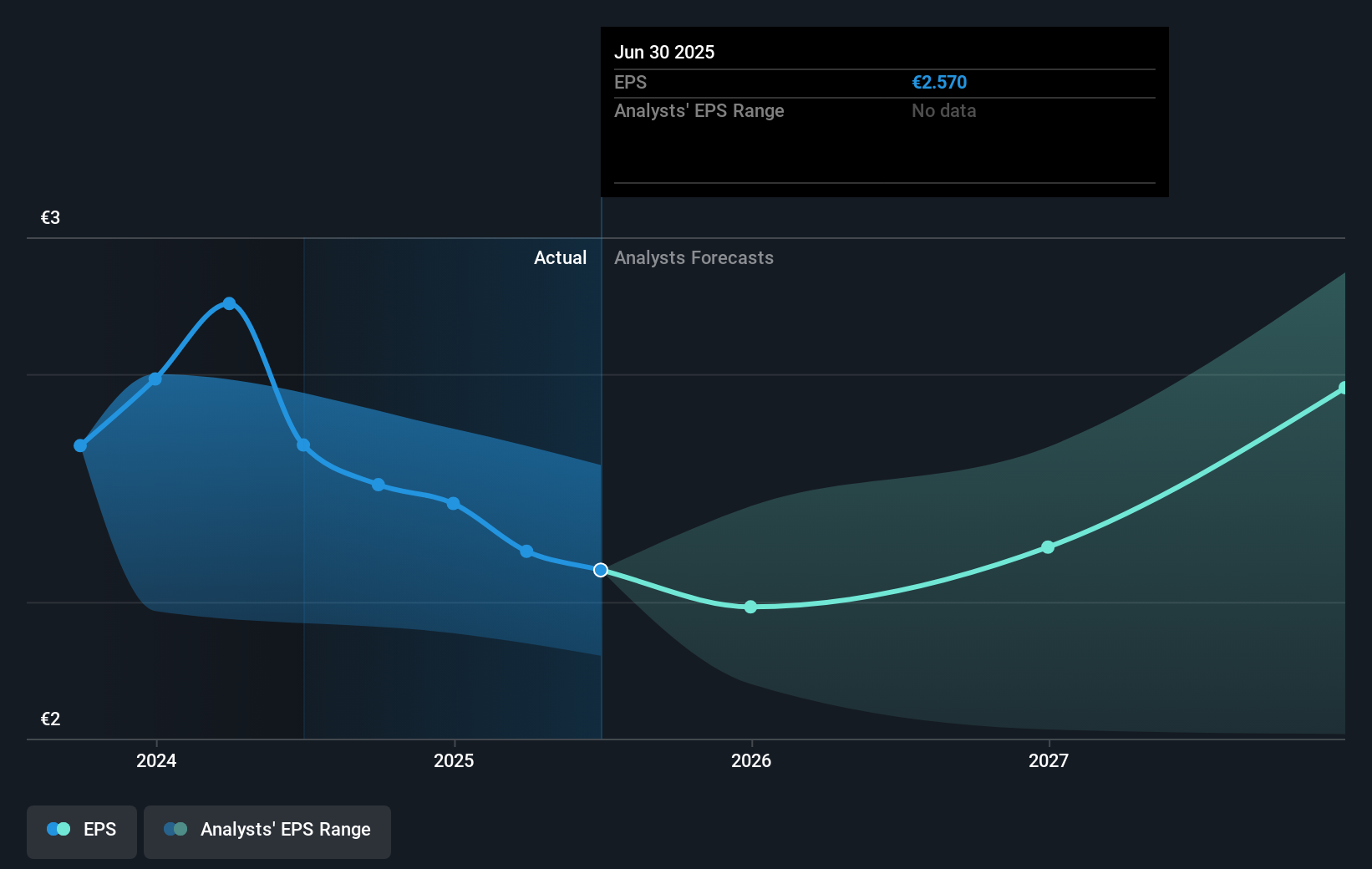Click the first EPS data point in late 2023
This screenshot has width=1372, height=869.
pyautogui.click(x=80, y=445)
